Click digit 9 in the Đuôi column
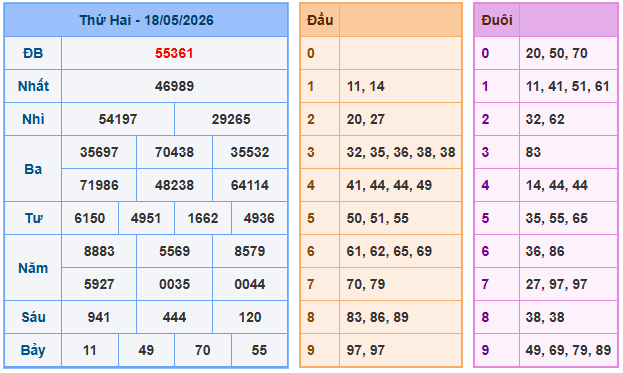The image size is (623, 373). click(485, 350)
